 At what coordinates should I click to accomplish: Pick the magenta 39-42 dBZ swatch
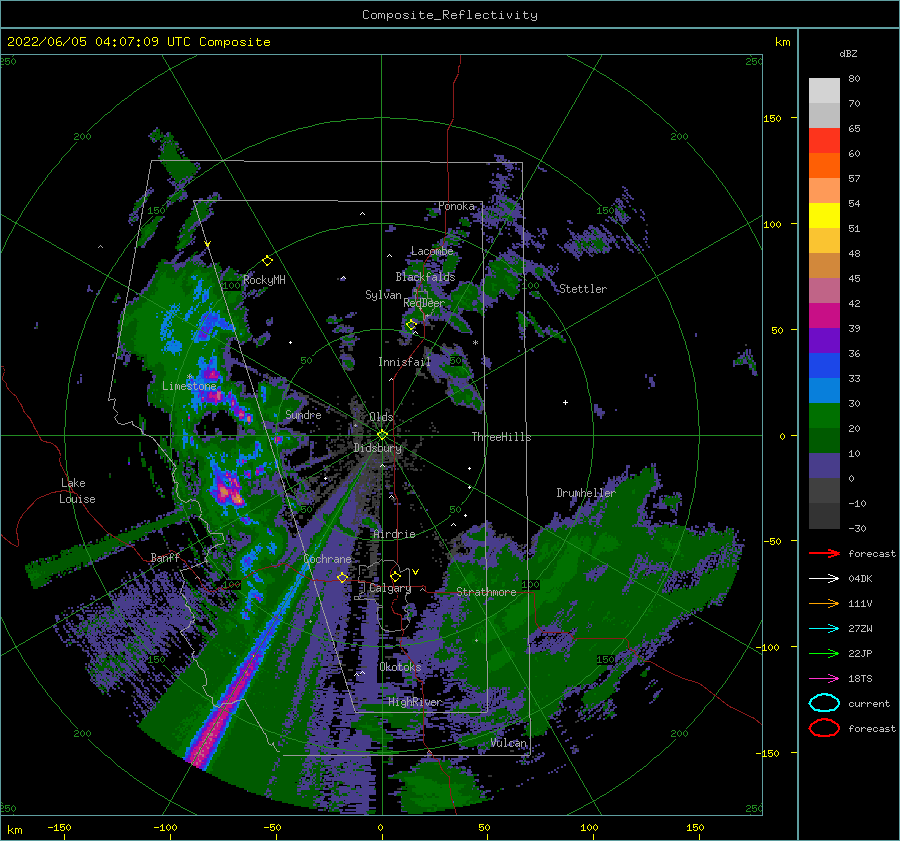pyautogui.click(x=824, y=315)
